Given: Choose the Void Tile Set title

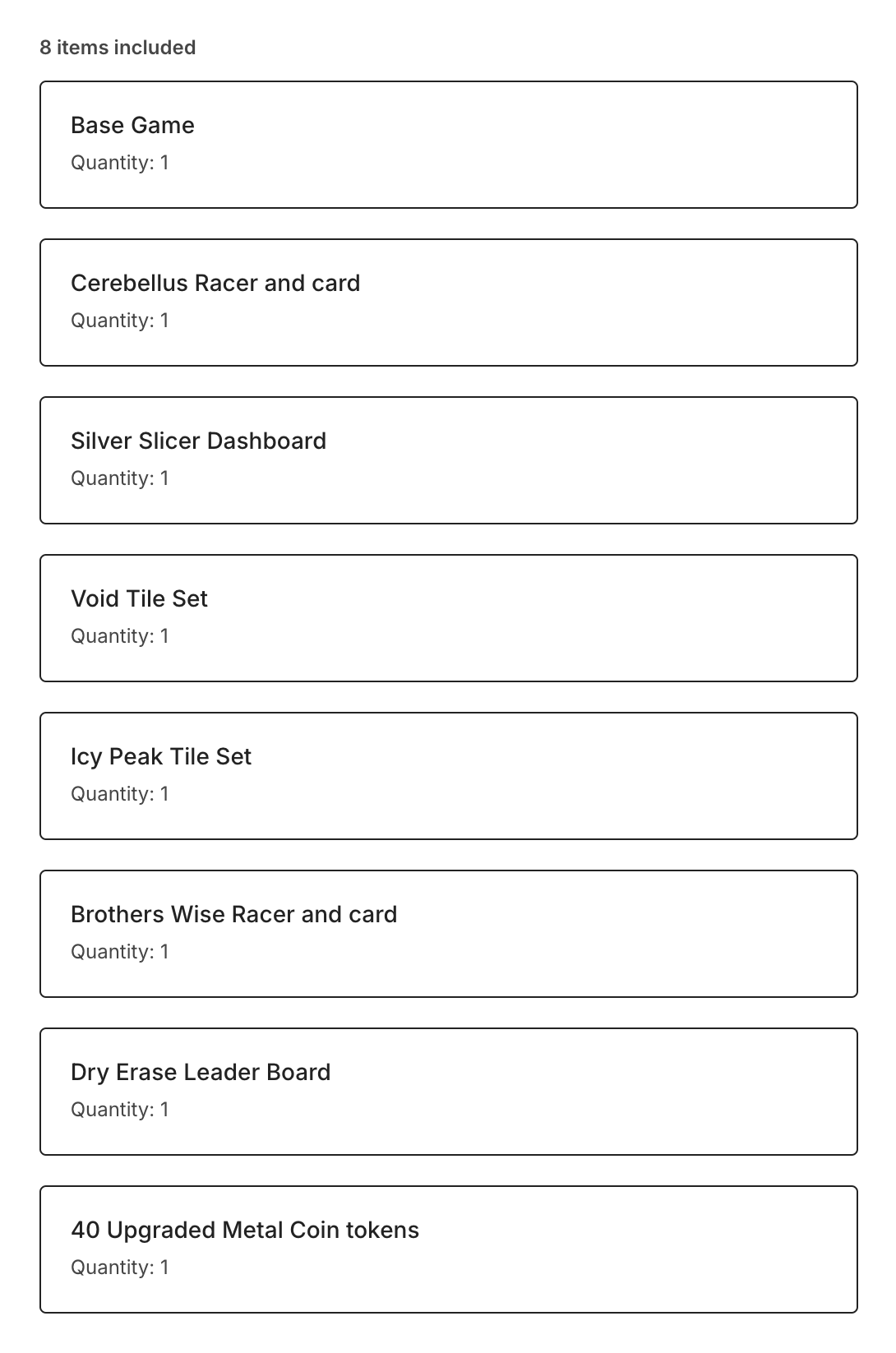Looking at the screenshot, I should point(139,598).
